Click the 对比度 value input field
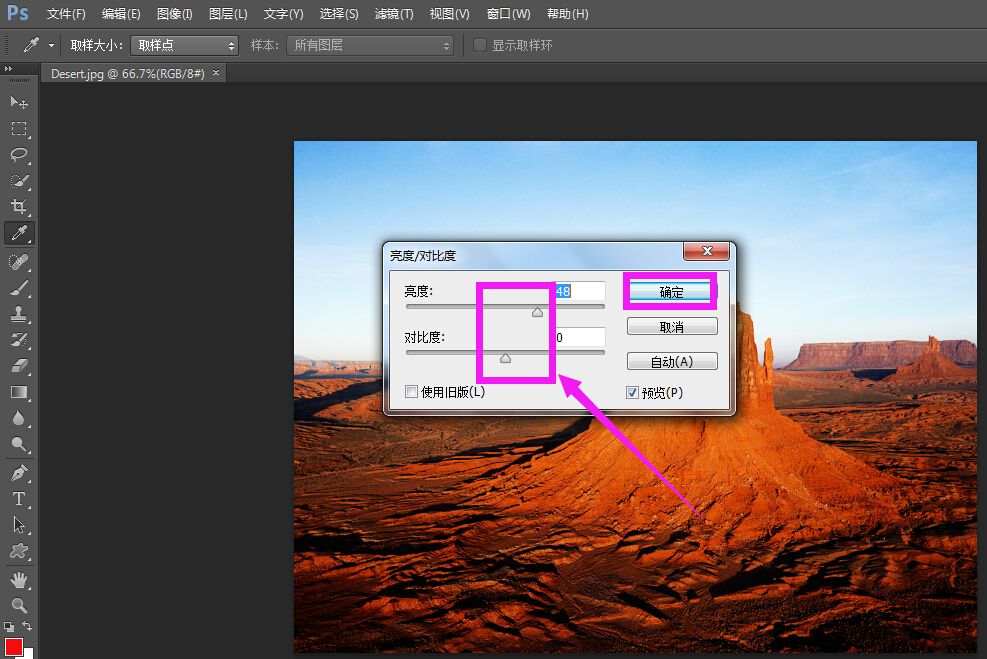987x659 pixels. [580, 337]
